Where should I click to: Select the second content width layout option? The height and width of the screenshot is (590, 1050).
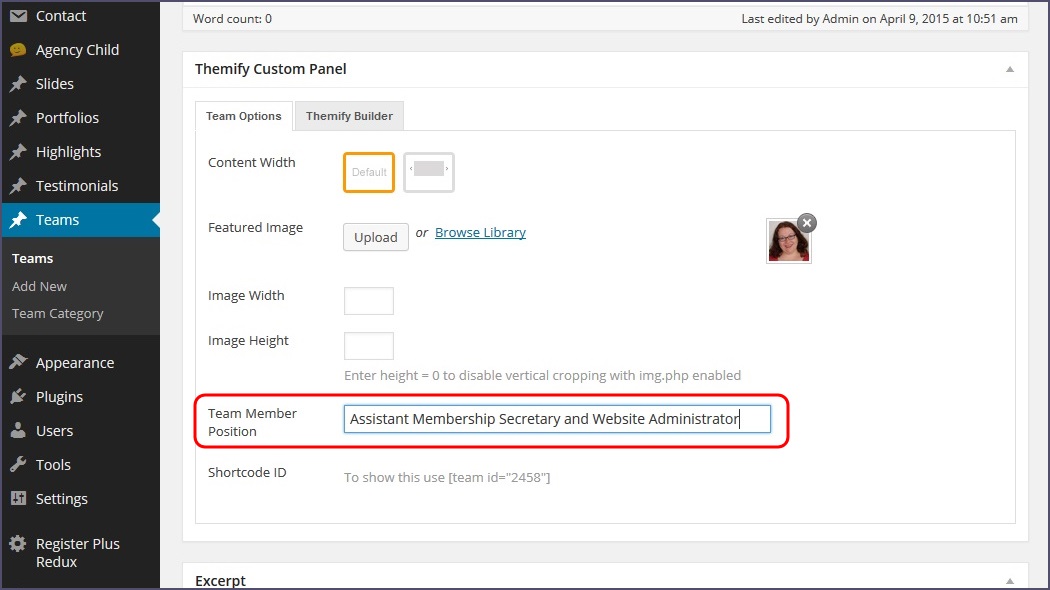tap(429, 172)
